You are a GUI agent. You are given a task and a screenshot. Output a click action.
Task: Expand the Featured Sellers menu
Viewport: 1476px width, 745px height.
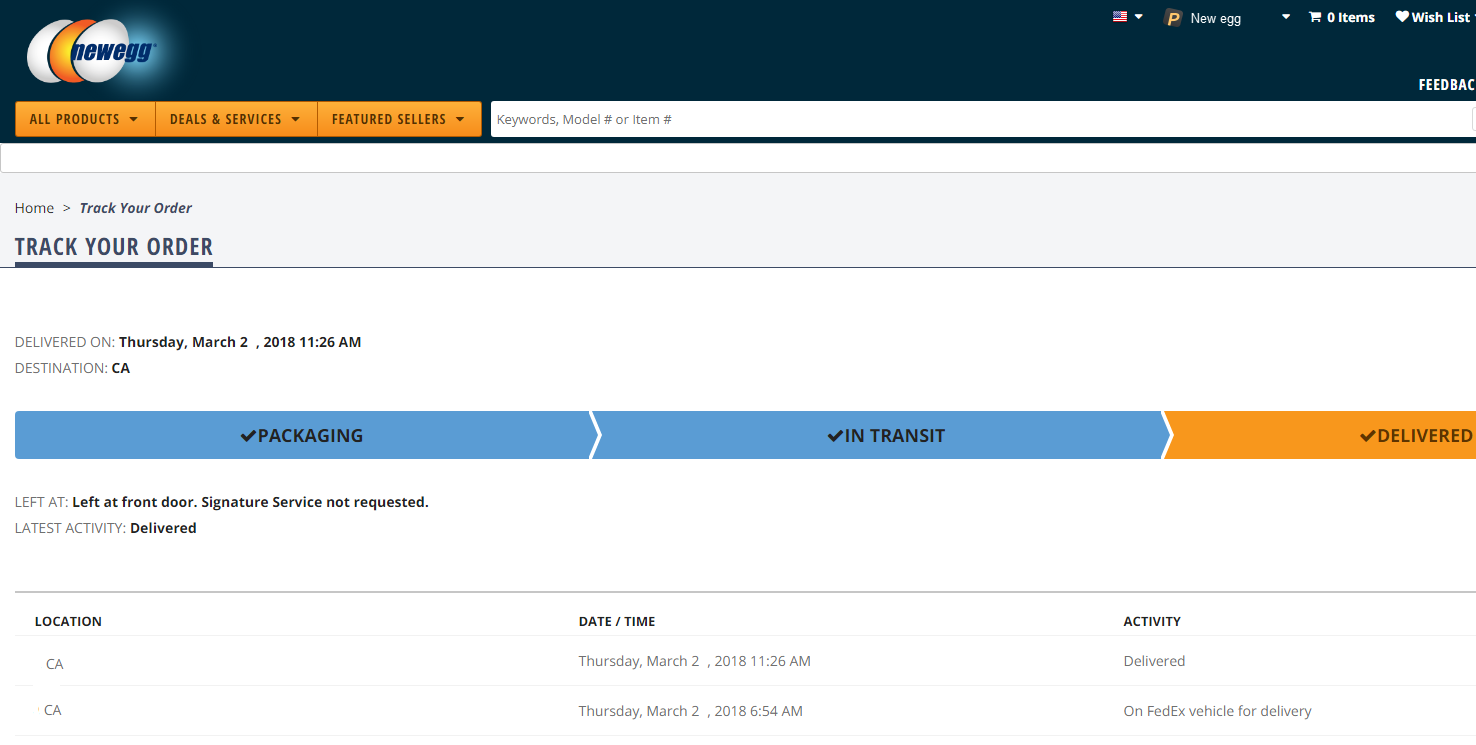pyautogui.click(x=399, y=119)
